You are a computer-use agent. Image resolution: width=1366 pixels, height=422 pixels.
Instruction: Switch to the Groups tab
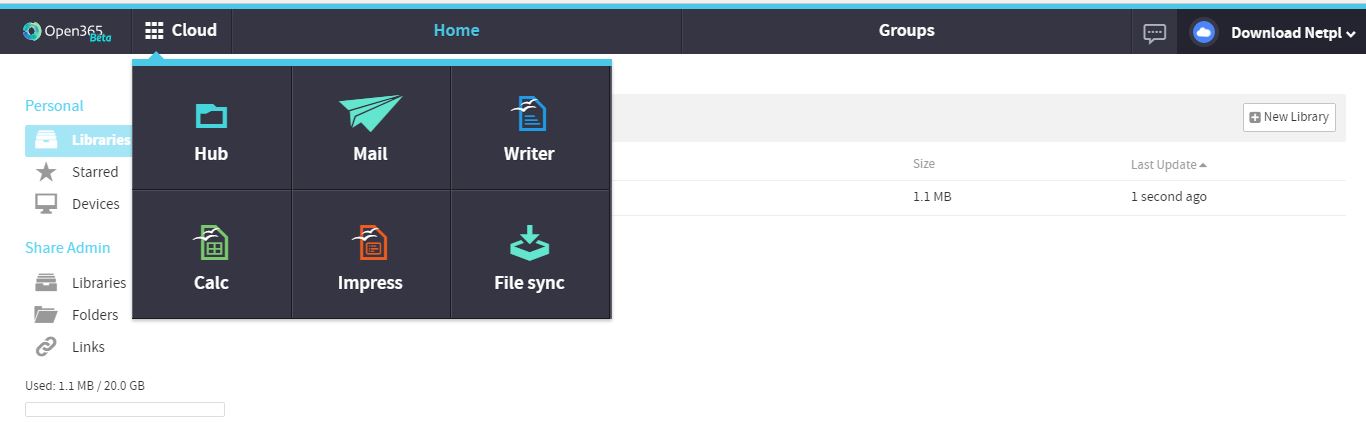click(x=906, y=31)
